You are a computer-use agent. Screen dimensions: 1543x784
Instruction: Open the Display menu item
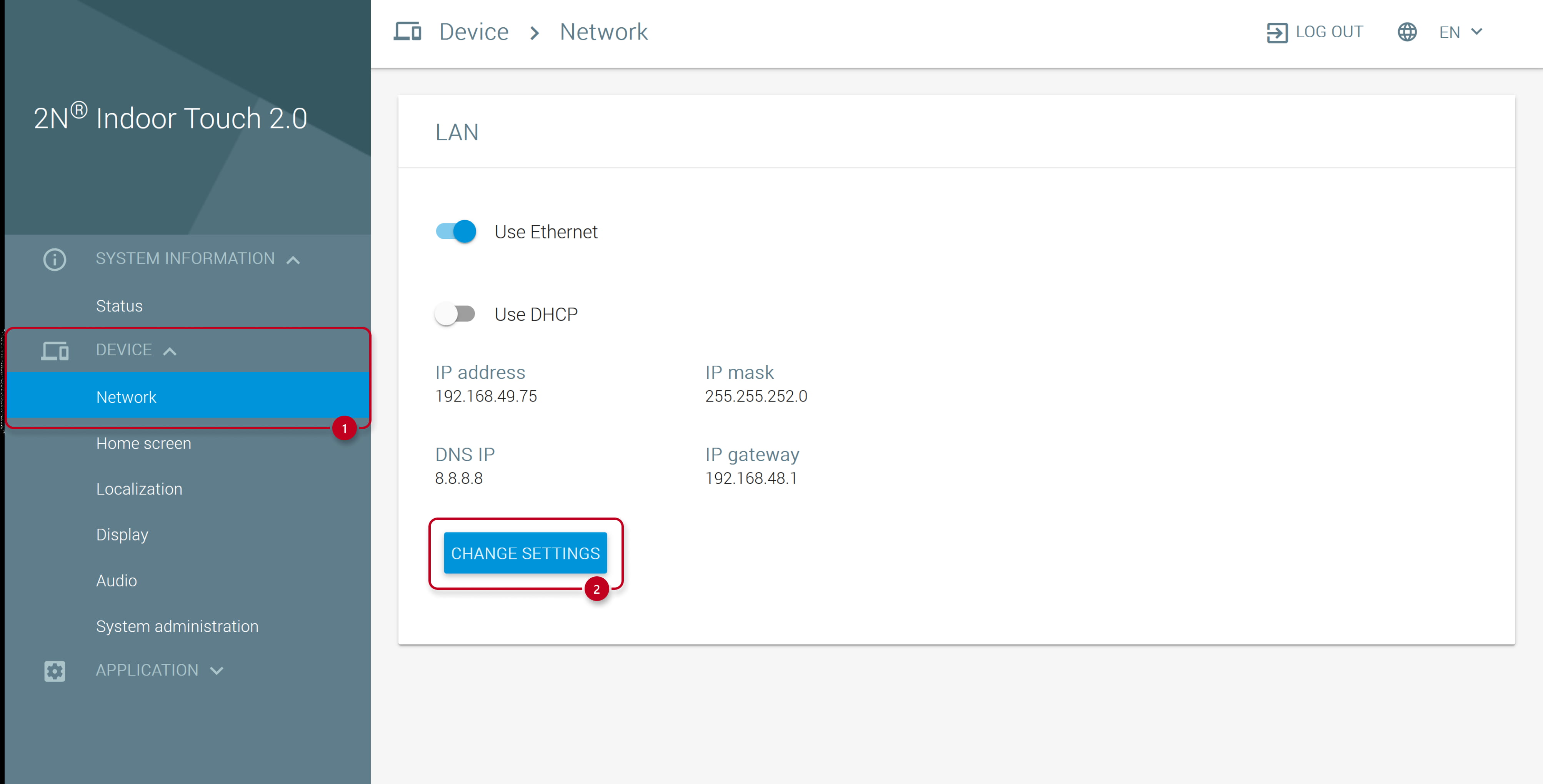click(122, 534)
